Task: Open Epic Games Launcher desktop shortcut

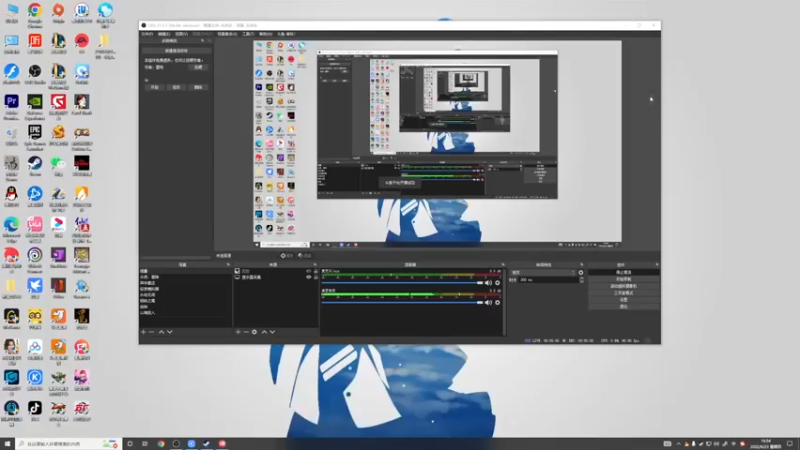Action: click(x=35, y=138)
